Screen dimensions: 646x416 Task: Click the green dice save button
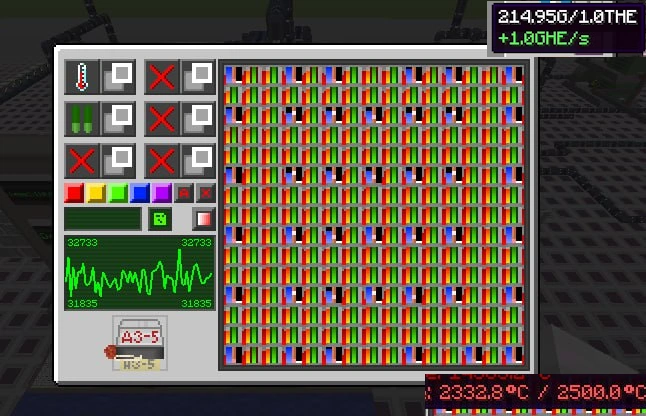pos(160,219)
